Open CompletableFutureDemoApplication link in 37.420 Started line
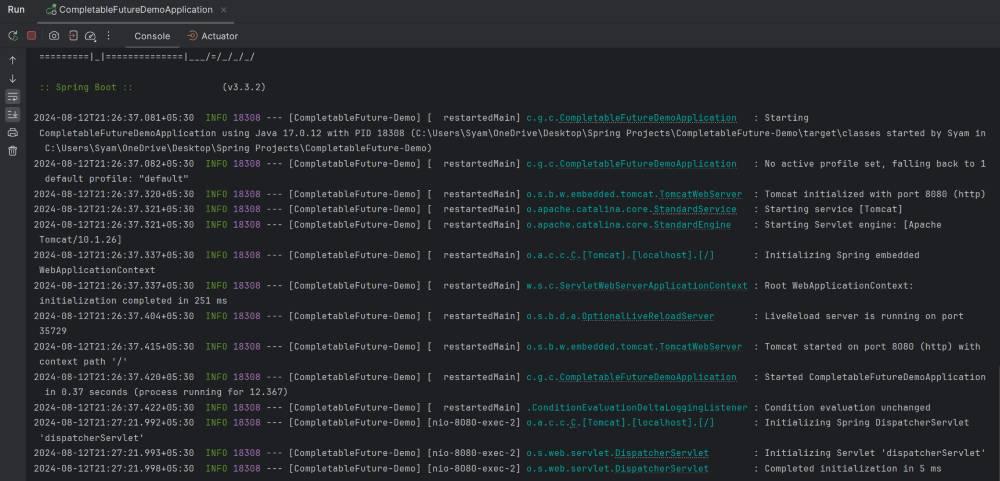The width and height of the screenshot is (1000, 481). click(647, 377)
